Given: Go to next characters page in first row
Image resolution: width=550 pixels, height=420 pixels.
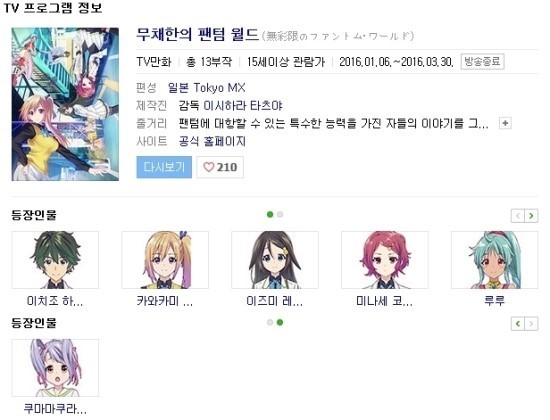Looking at the screenshot, I should pos(531,215).
